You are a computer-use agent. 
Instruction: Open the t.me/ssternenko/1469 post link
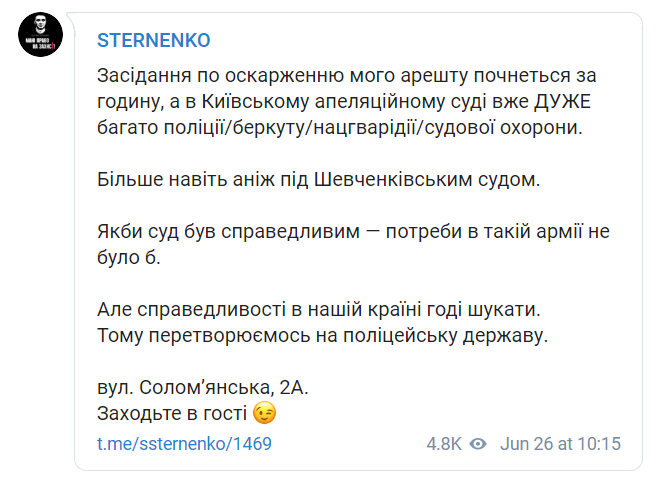[184, 443]
